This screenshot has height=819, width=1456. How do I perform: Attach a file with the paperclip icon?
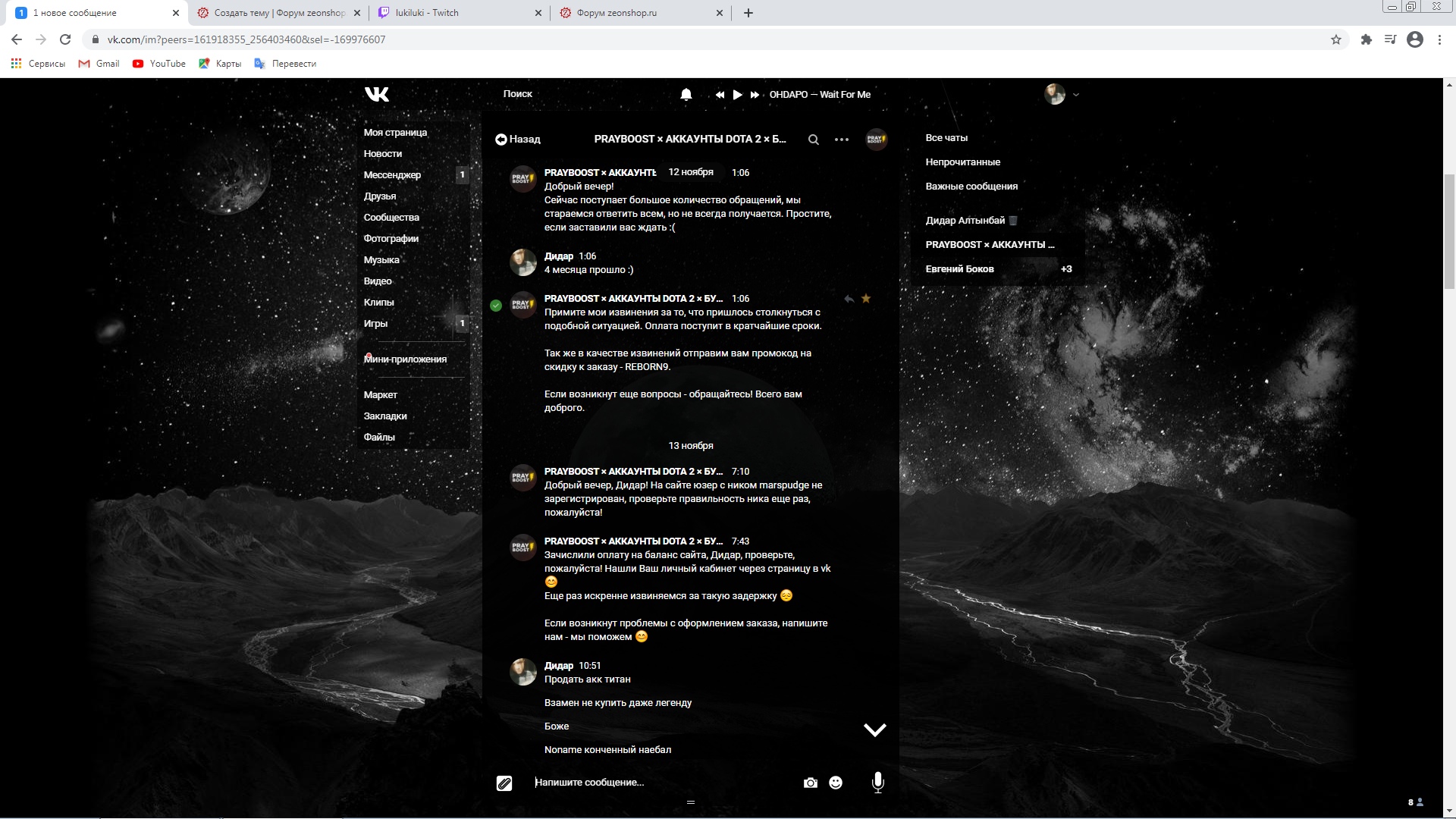pyautogui.click(x=504, y=783)
